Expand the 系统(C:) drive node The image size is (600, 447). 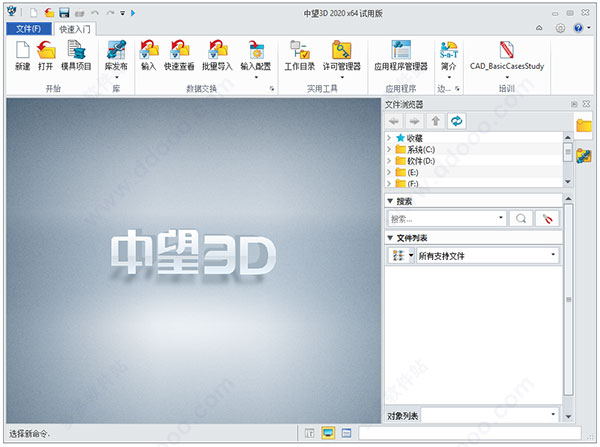(389, 149)
